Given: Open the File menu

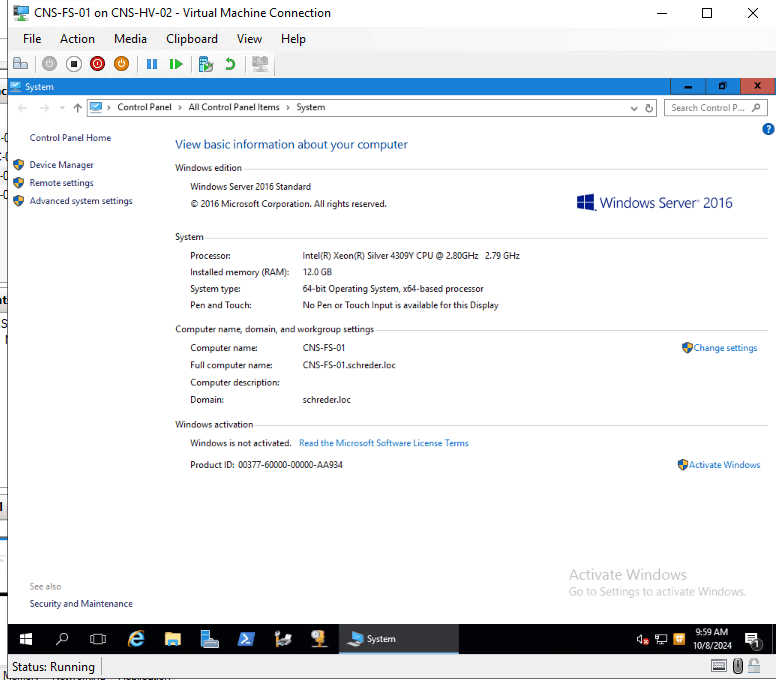Looking at the screenshot, I should click(32, 39).
